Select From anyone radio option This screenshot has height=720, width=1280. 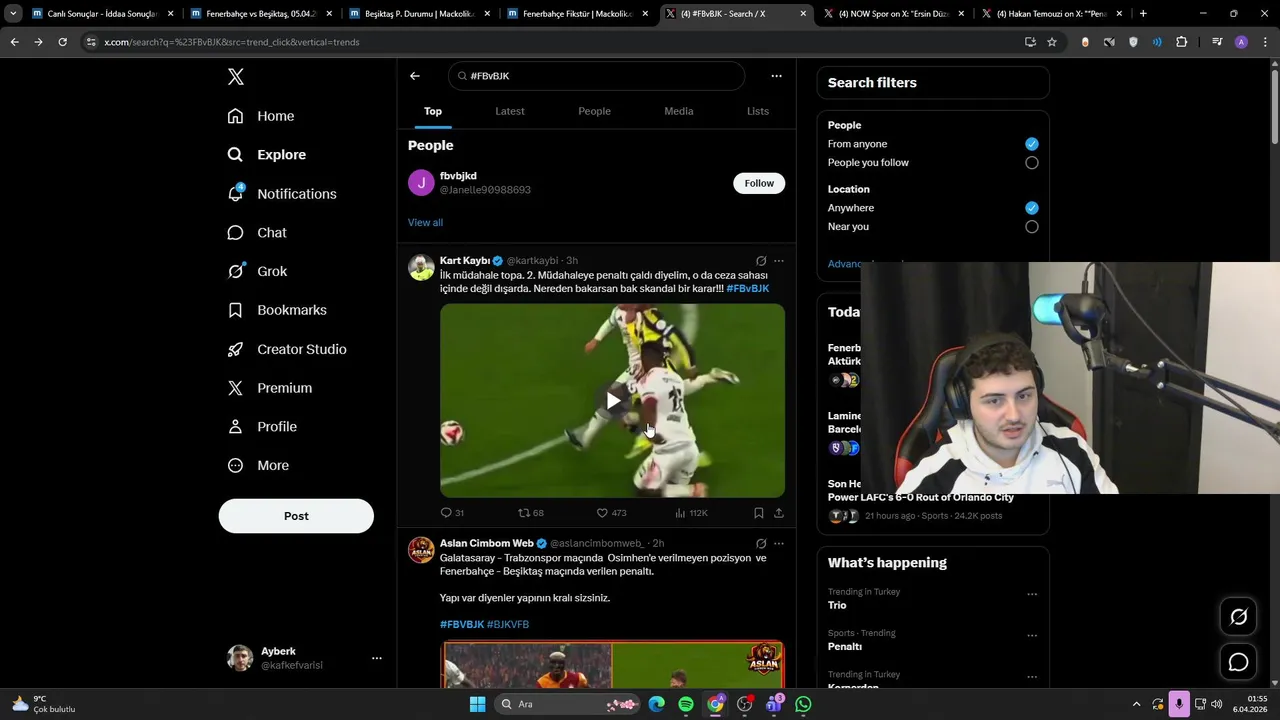1032,144
